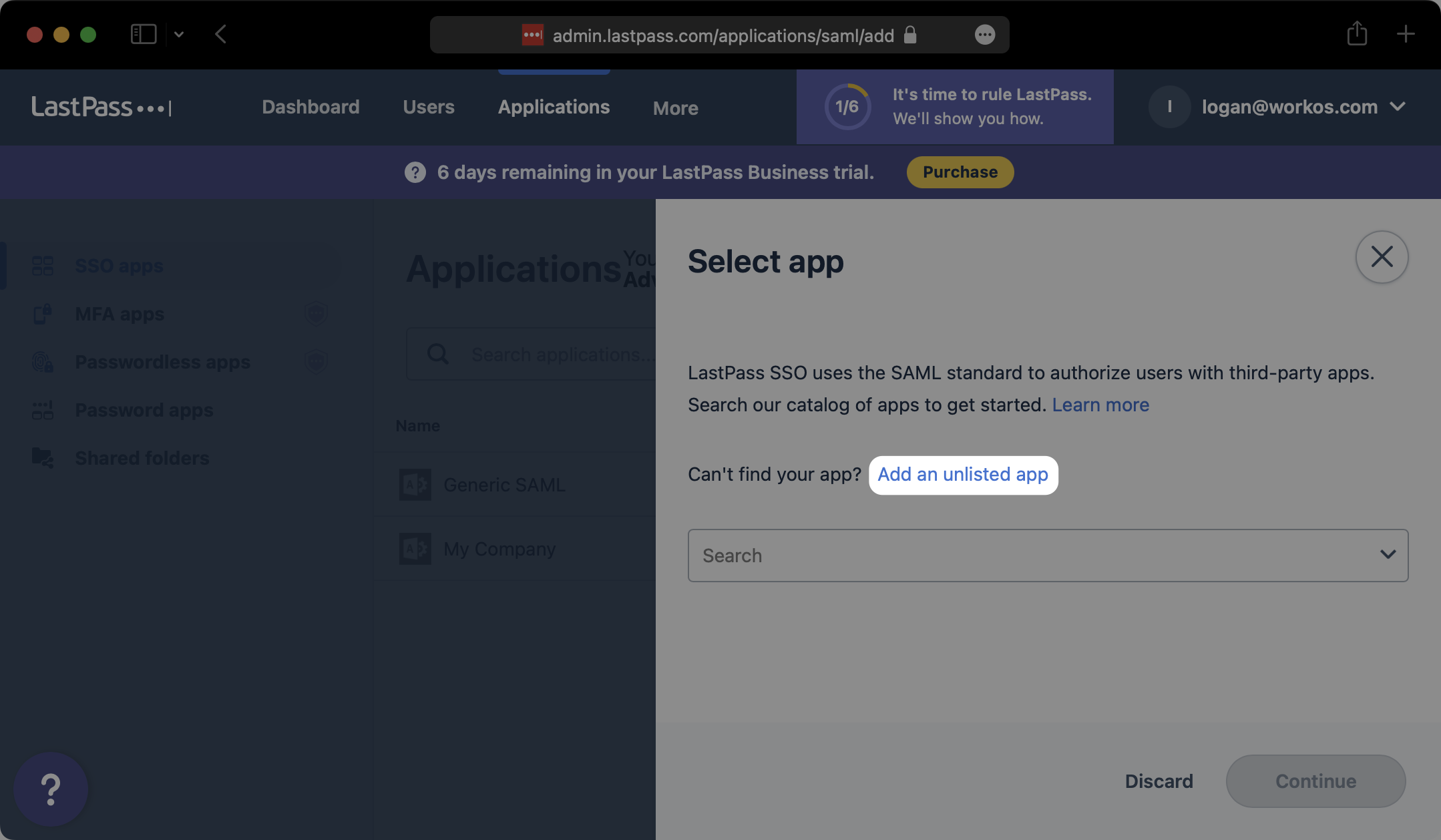Click the Shared folders sidebar icon
1441x840 pixels.
(43, 457)
